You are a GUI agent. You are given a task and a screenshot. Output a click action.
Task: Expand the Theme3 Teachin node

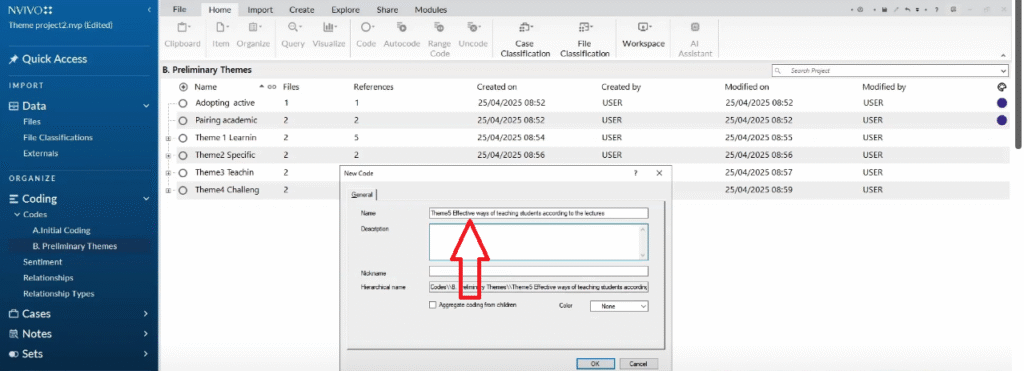coord(168,172)
